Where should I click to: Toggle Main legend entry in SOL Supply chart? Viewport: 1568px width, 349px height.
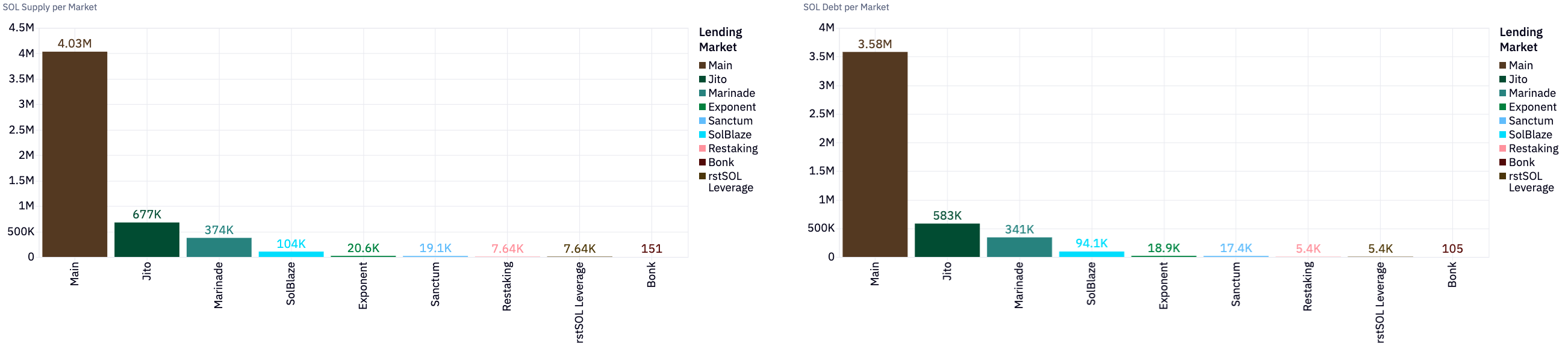tap(720, 65)
